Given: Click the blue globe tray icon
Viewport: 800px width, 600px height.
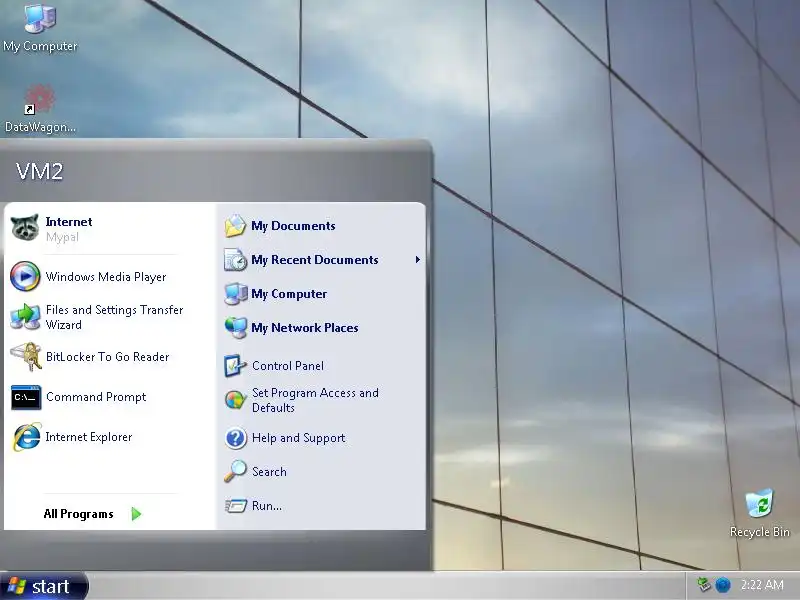Looking at the screenshot, I should [722, 585].
